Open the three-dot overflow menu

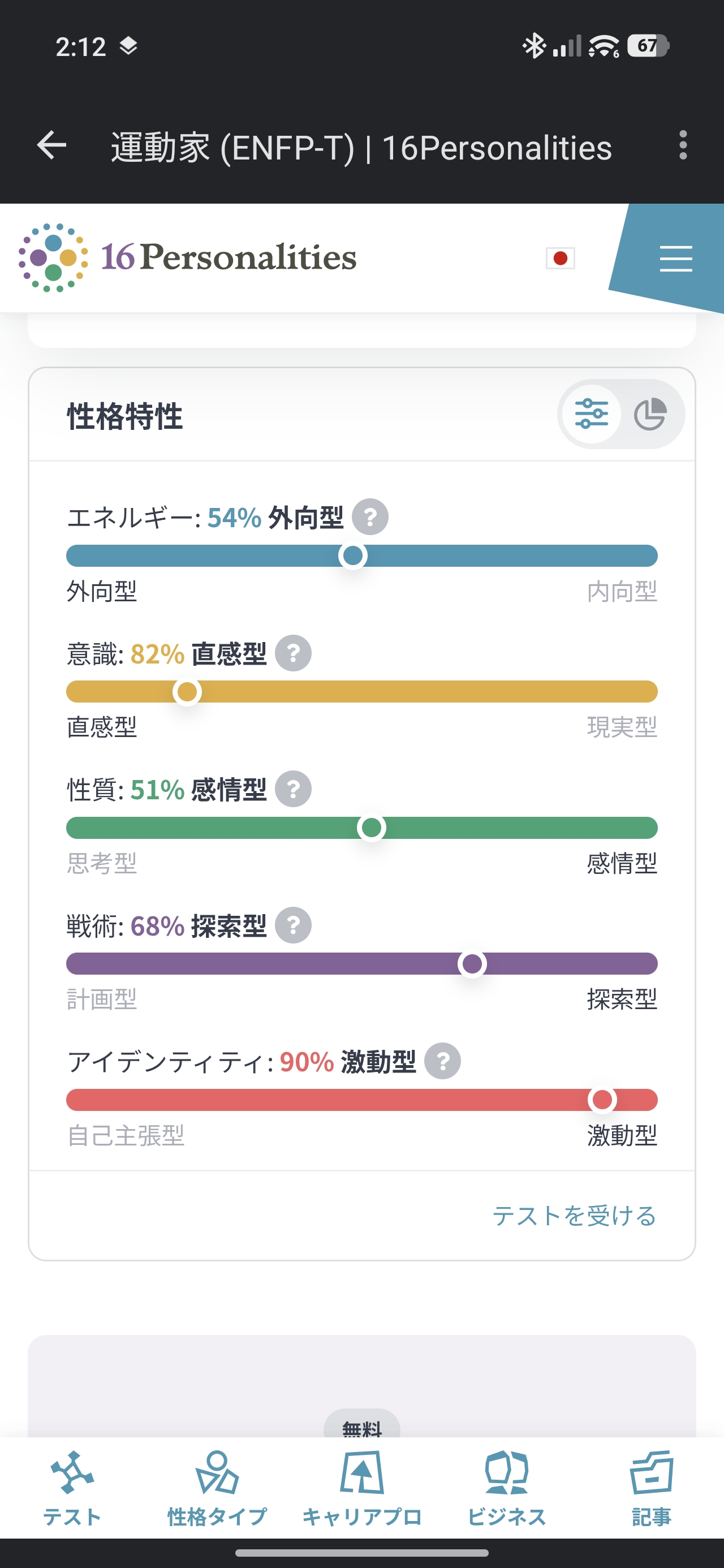[683, 146]
